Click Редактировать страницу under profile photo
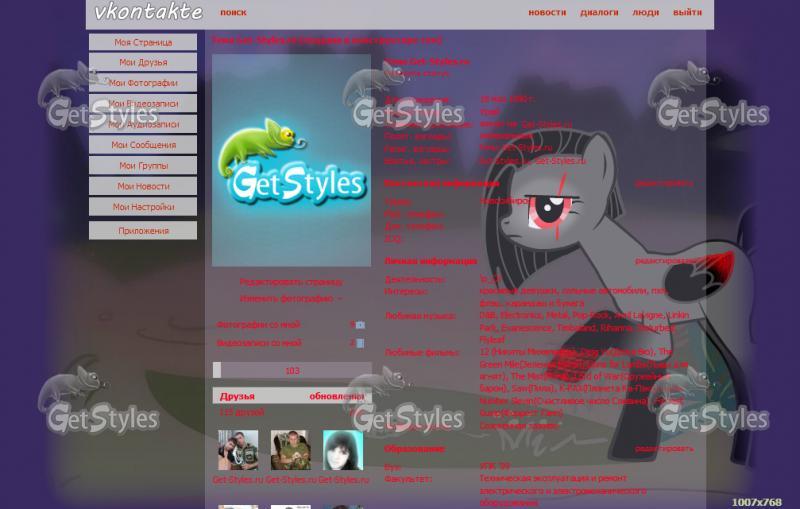This screenshot has height=509, width=800. pyautogui.click(x=290, y=282)
